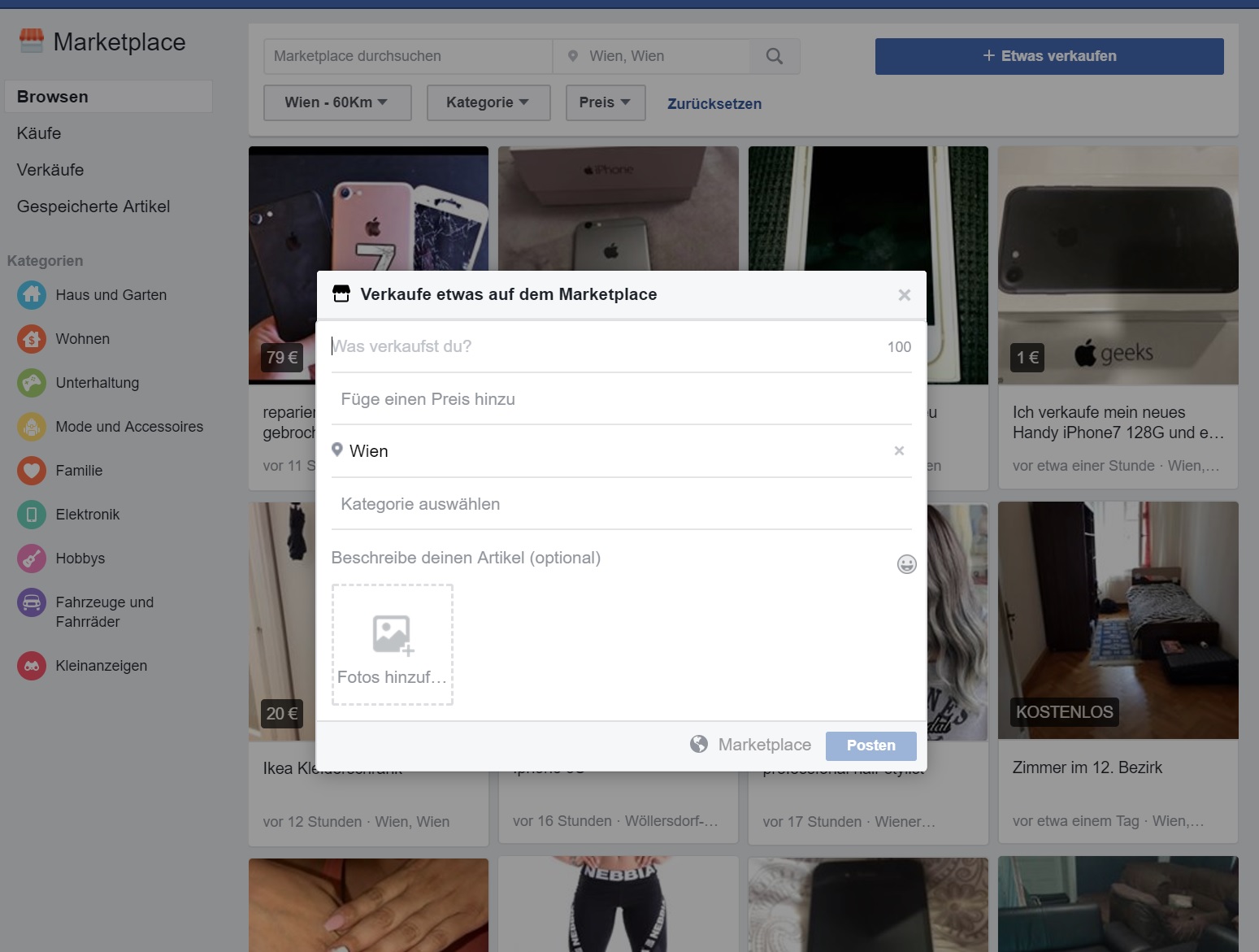The height and width of the screenshot is (952, 1259).
Task: Open the iPhone box listing thumbnail
Action: [x=619, y=208]
